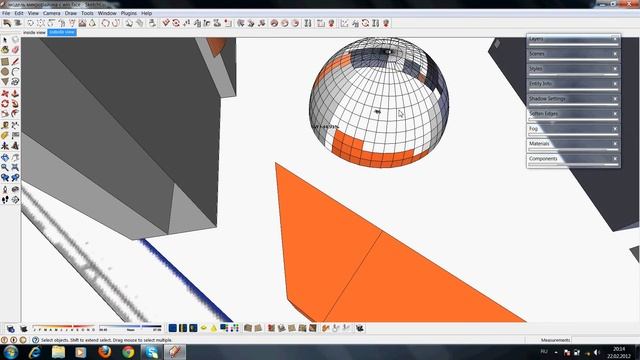This screenshot has height=360, width=640.
Task: Expand the Scenes panel
Action: pos(573,54)
